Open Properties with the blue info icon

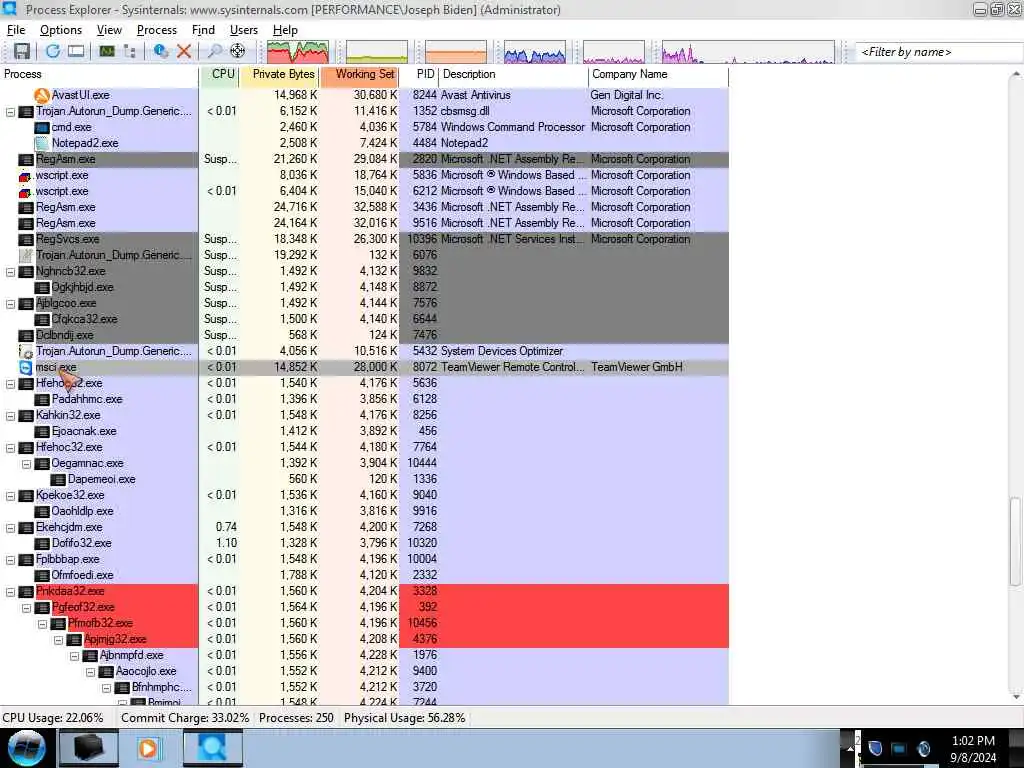160,52
